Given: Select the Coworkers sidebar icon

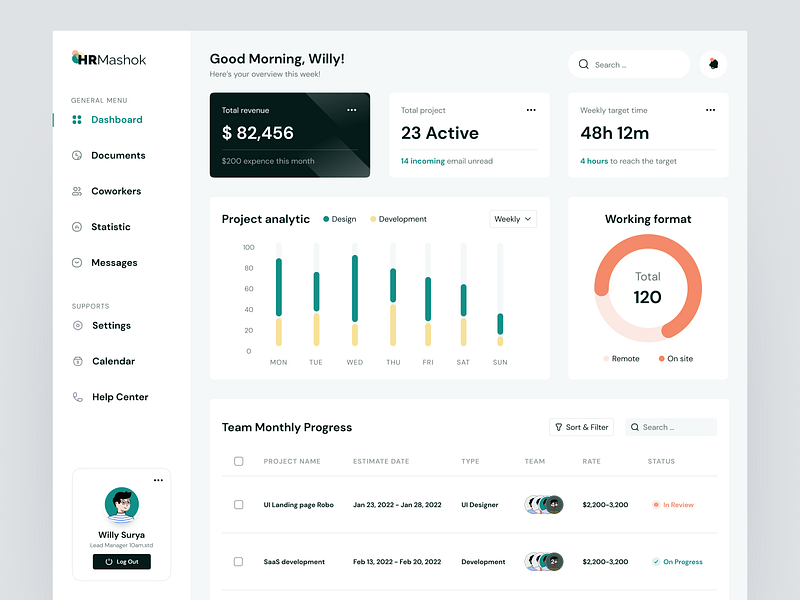Looking at the screenshot, I should coord(78,191).
